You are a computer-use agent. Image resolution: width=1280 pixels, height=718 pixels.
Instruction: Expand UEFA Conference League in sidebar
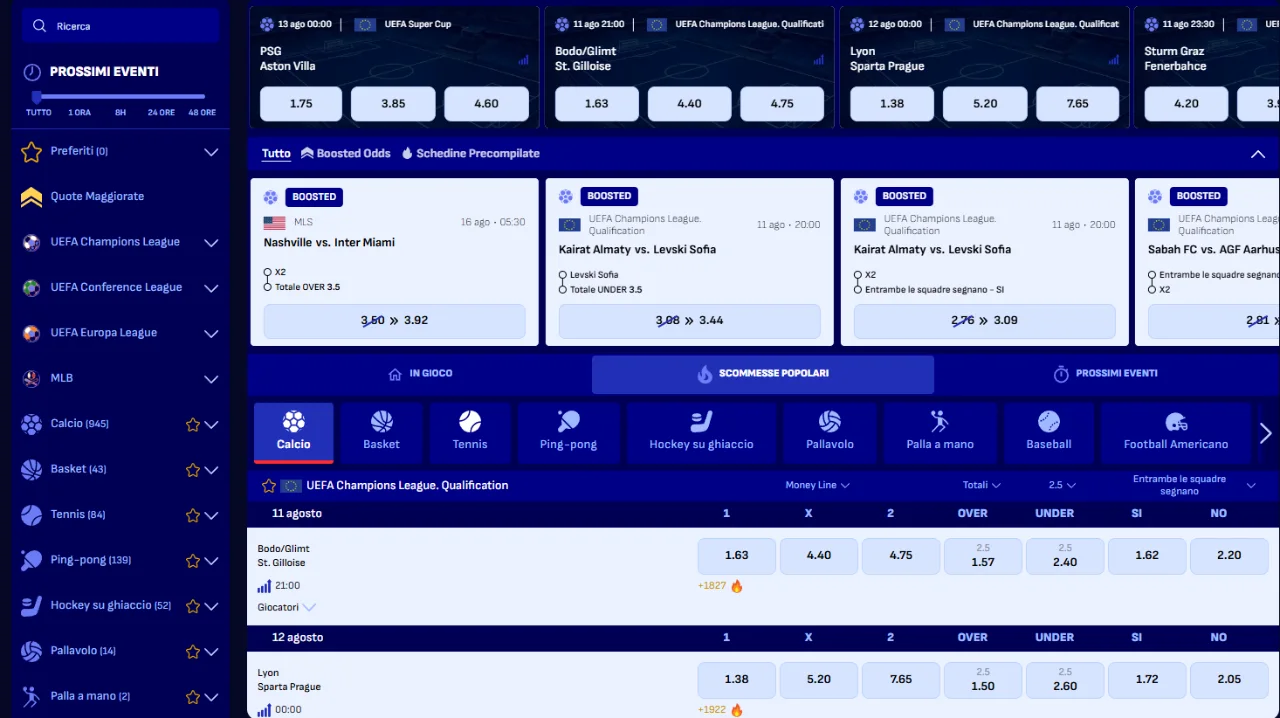point(211,288)
